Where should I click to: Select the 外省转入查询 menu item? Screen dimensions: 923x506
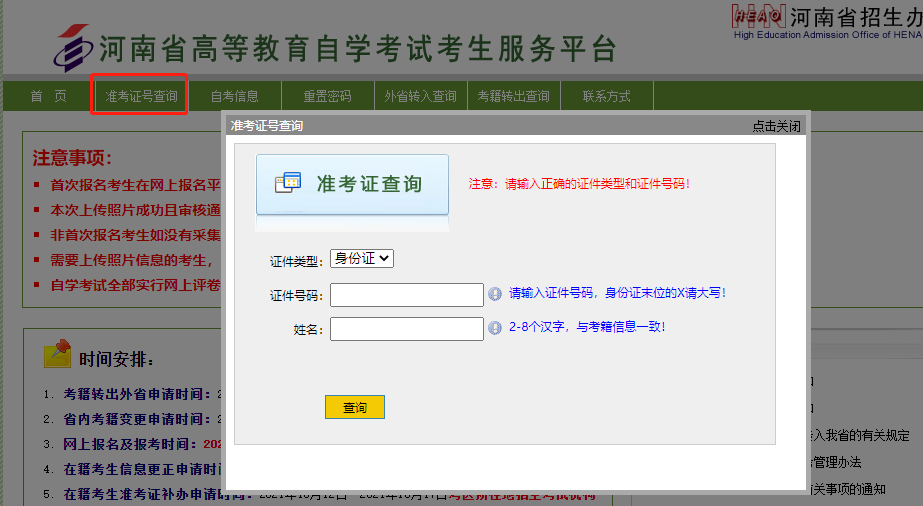point(420,96)
